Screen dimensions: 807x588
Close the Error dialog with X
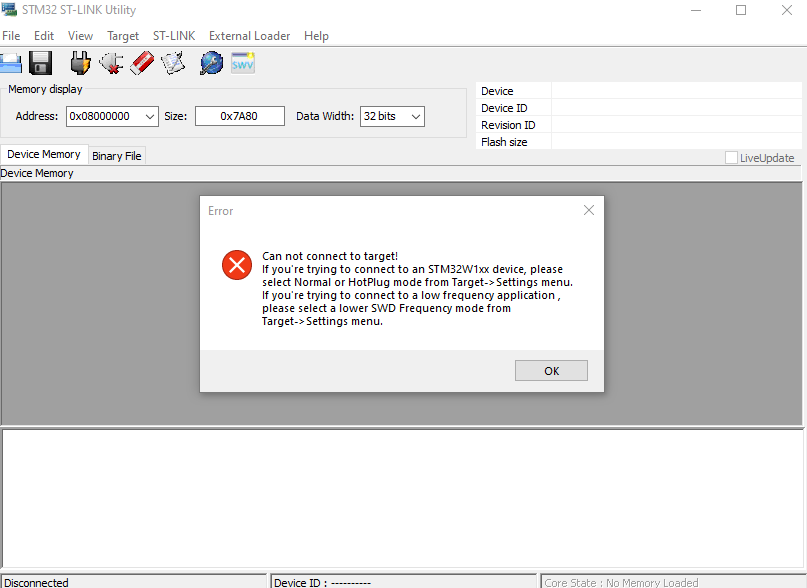click(x=589, y=210)
